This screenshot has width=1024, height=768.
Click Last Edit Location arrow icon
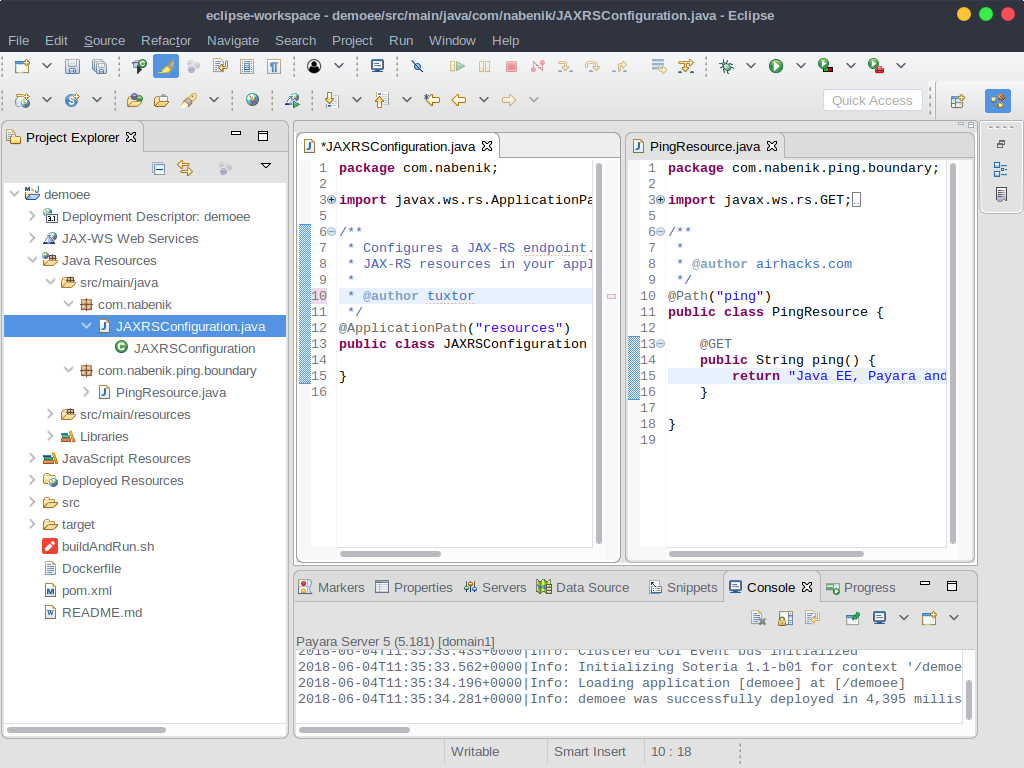point(432,100)
